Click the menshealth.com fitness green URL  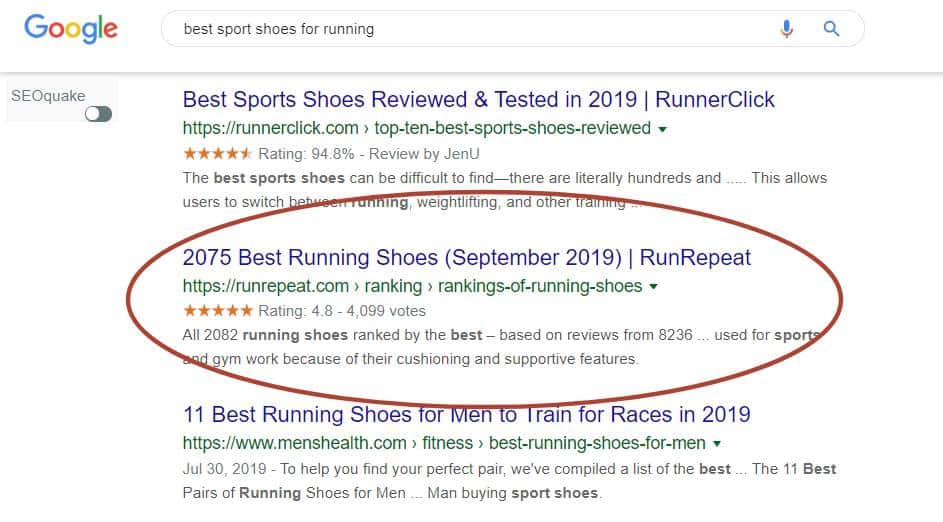(444, 443)
